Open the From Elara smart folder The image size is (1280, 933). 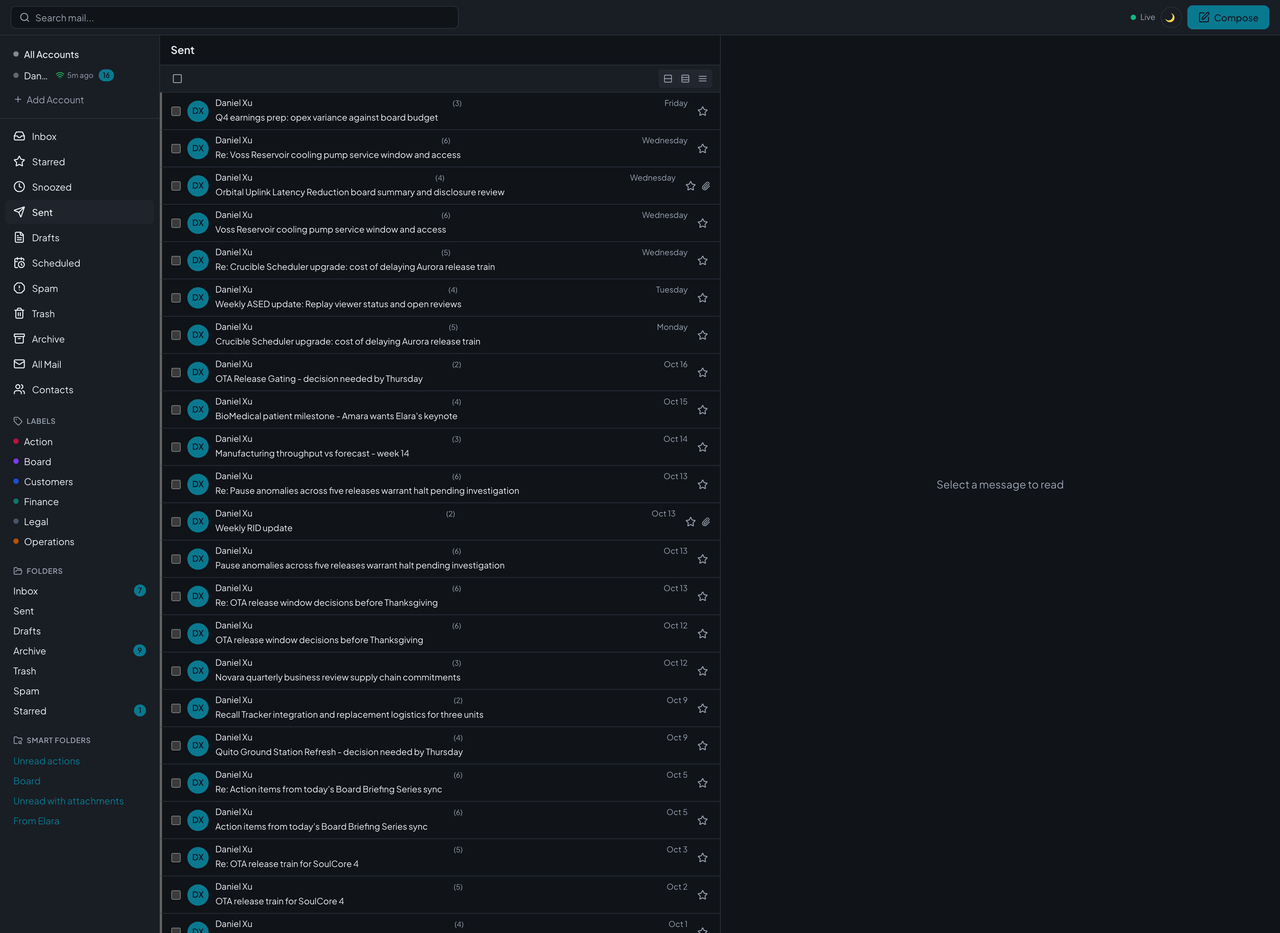click(36, 821)
